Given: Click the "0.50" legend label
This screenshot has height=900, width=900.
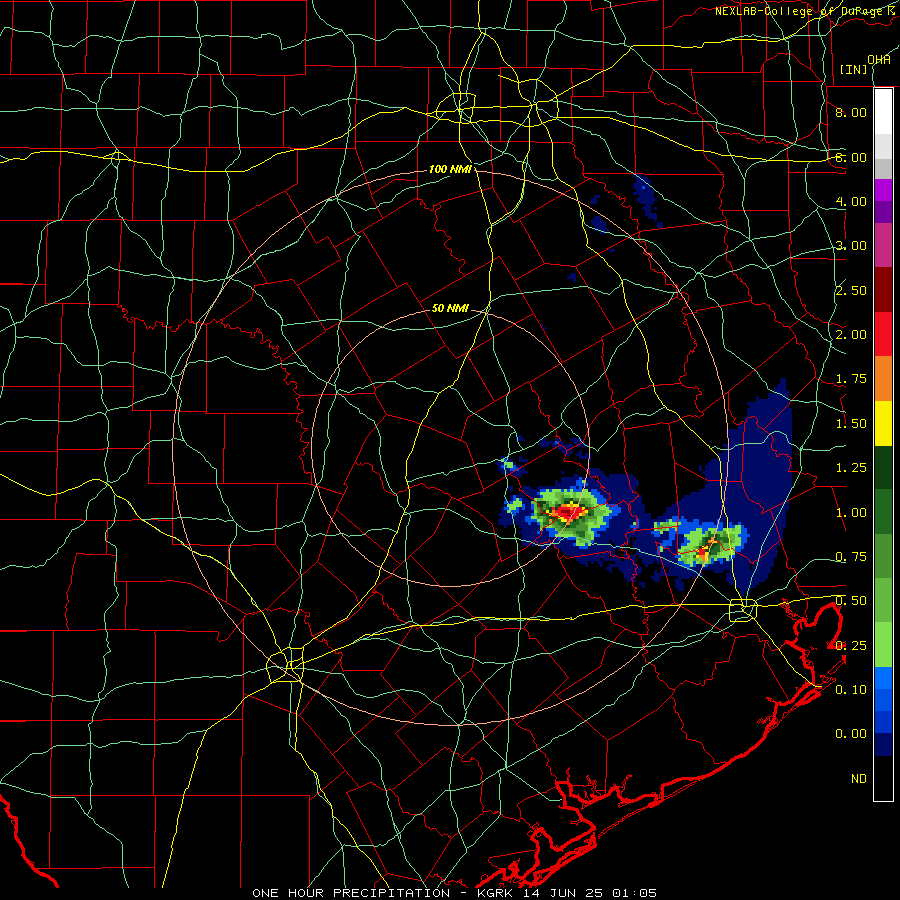Looking at the screenshot, I should [851, 601].
